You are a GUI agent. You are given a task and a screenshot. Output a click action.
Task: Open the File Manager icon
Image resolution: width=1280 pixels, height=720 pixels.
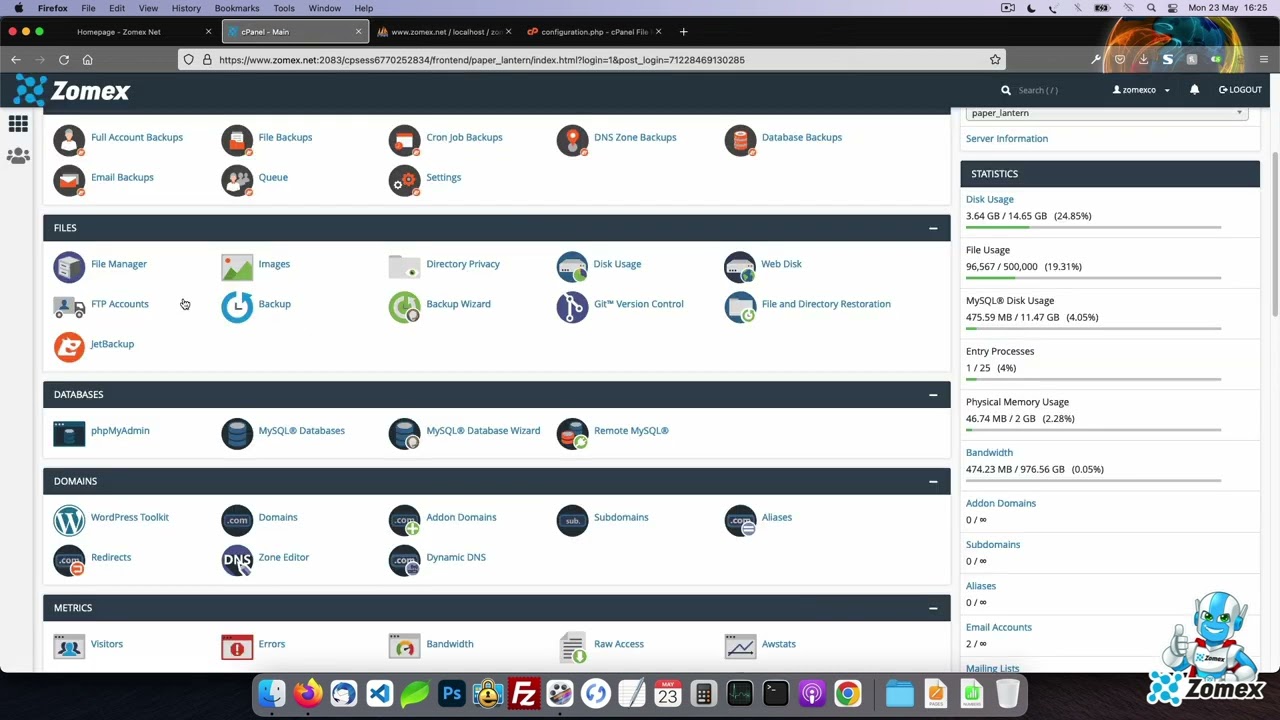(69, 267)
